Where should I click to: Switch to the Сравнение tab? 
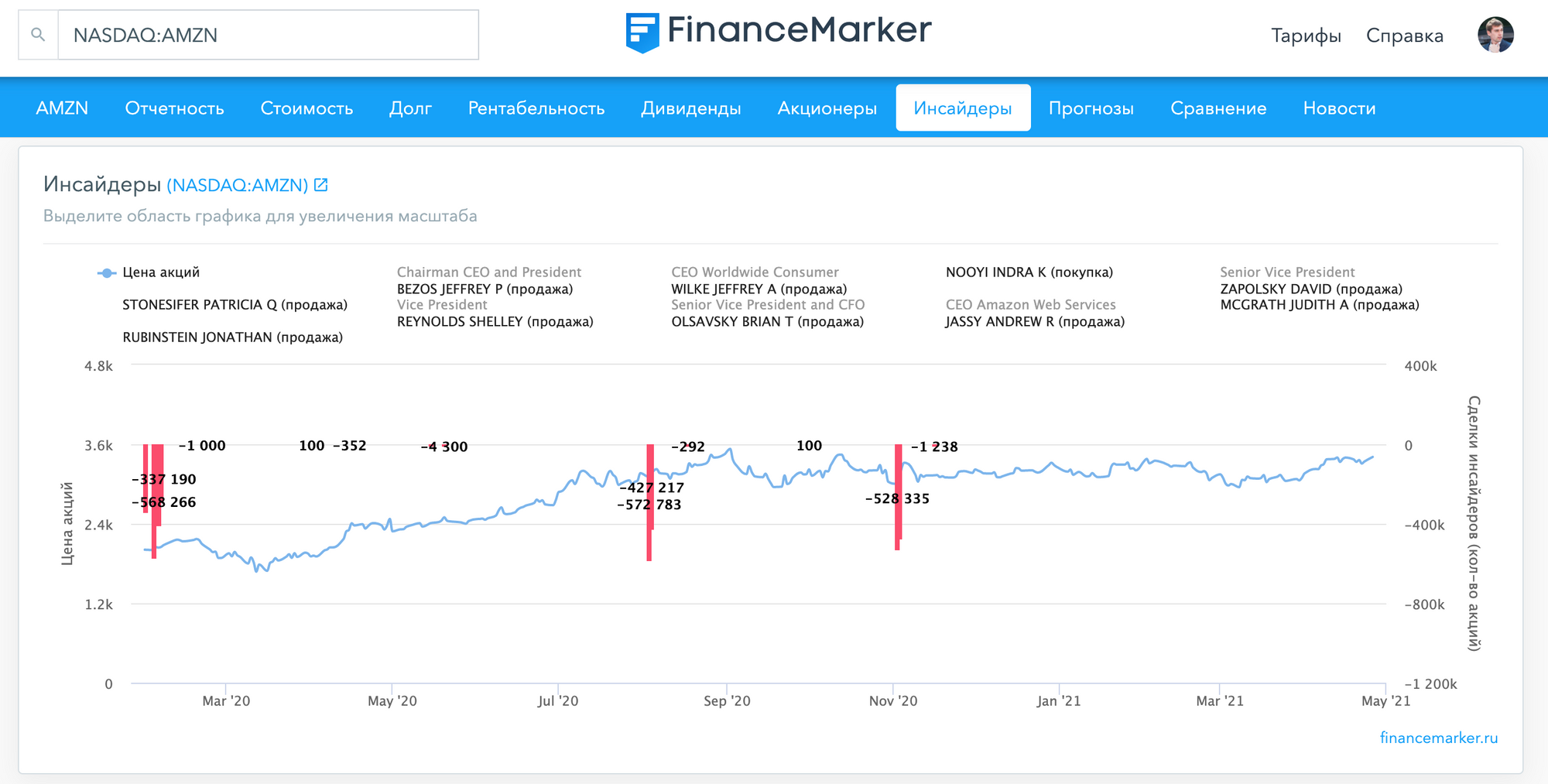[1218, 108]
